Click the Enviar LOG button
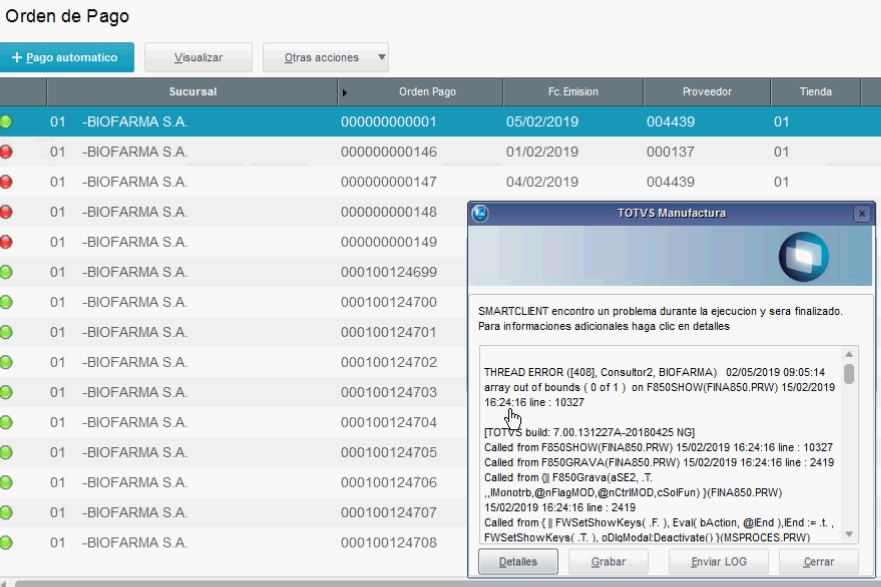Viewport: 881px width, 587px height. pos(719,562)
